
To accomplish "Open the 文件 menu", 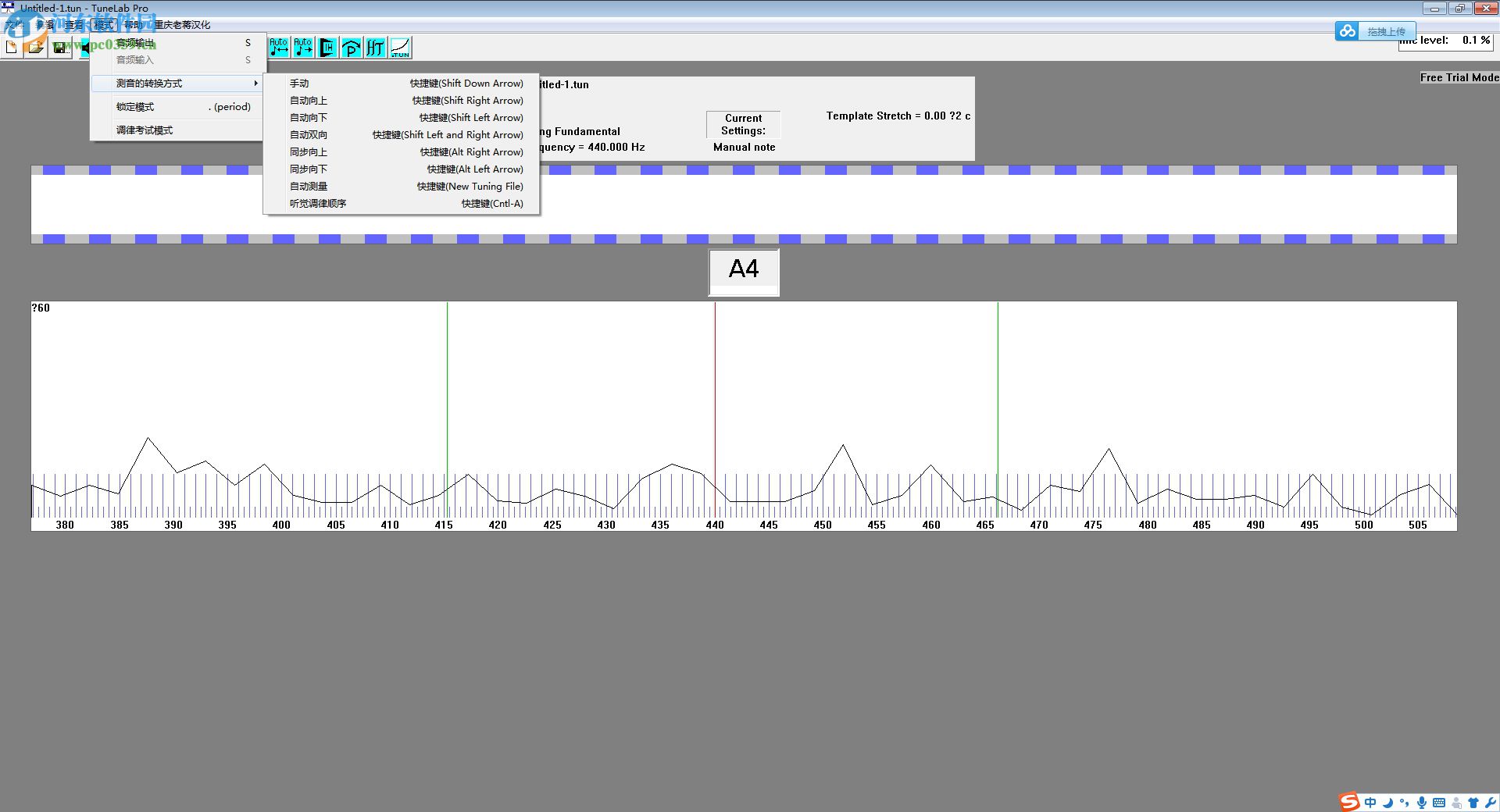I will click(15, 25).
